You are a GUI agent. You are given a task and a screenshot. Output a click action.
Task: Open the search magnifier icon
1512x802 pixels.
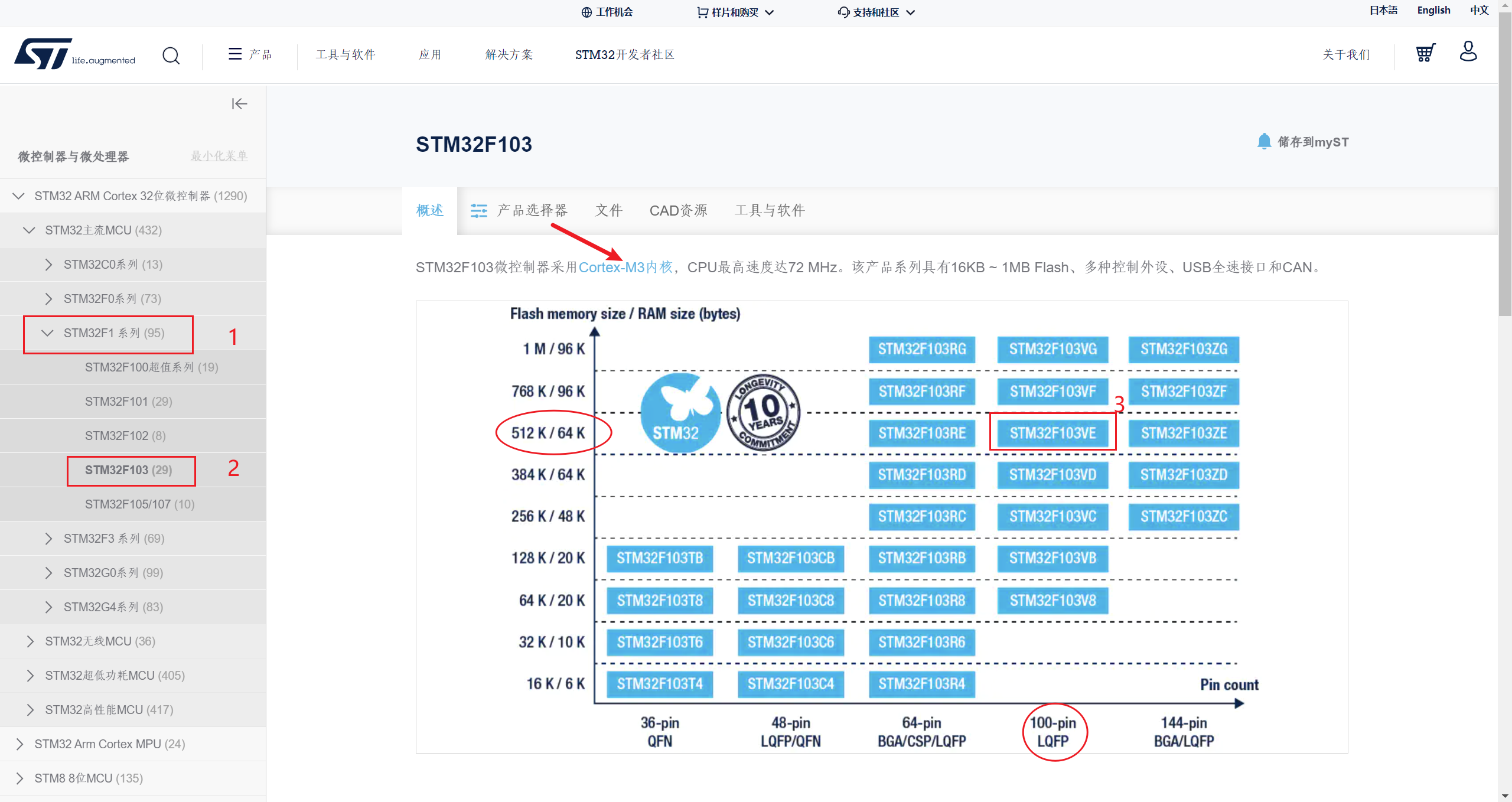click(x=171, y=56)
